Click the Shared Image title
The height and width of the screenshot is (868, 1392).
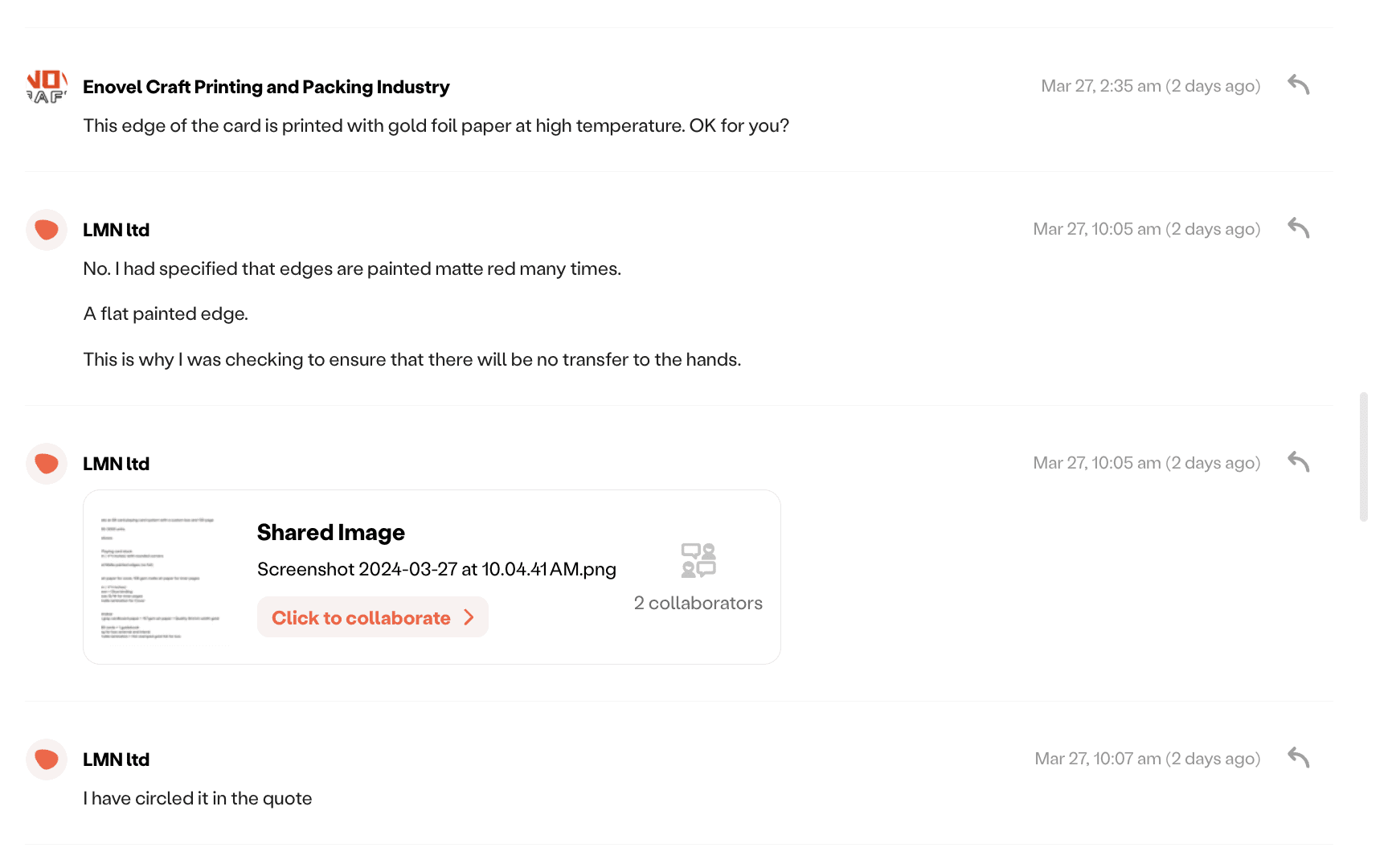331,532
